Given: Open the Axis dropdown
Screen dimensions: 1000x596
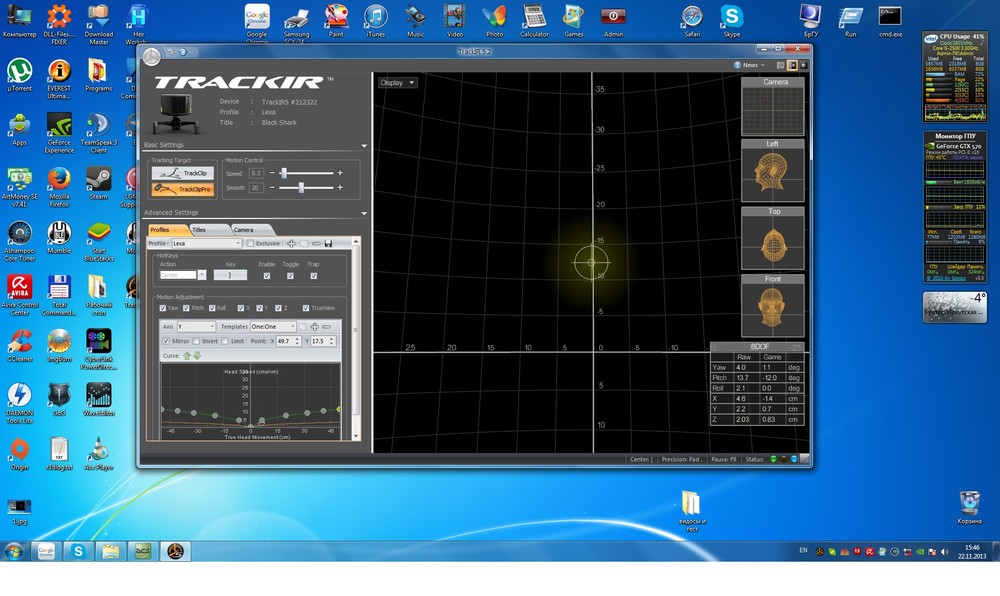Looking at the screenshot, I should coord(196,326).
